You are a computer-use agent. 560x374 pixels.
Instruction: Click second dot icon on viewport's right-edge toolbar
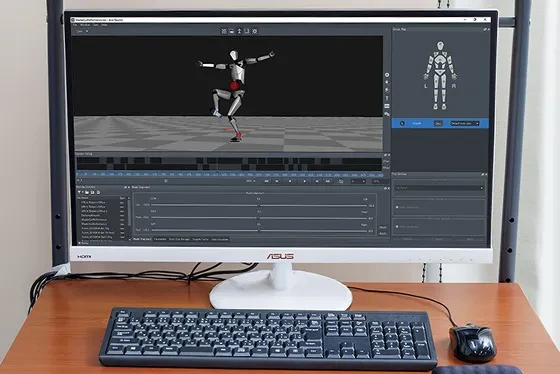point(387,82)
